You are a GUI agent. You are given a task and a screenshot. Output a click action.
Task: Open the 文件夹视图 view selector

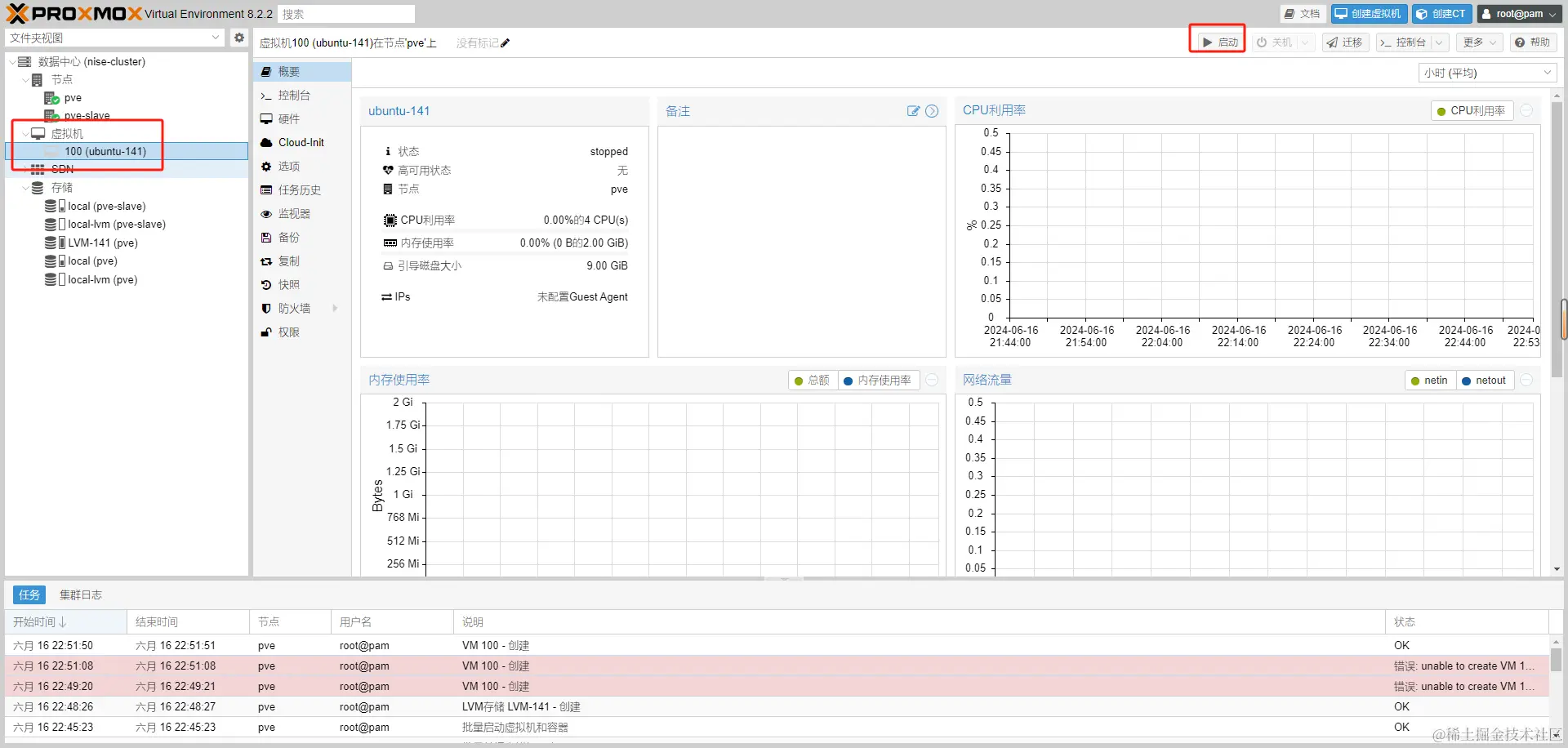coord(114,38)
